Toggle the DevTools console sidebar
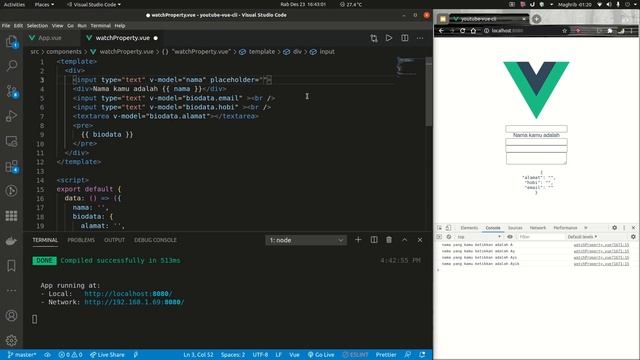The width and height of the screenshot is (640, 360). point(439,237)
